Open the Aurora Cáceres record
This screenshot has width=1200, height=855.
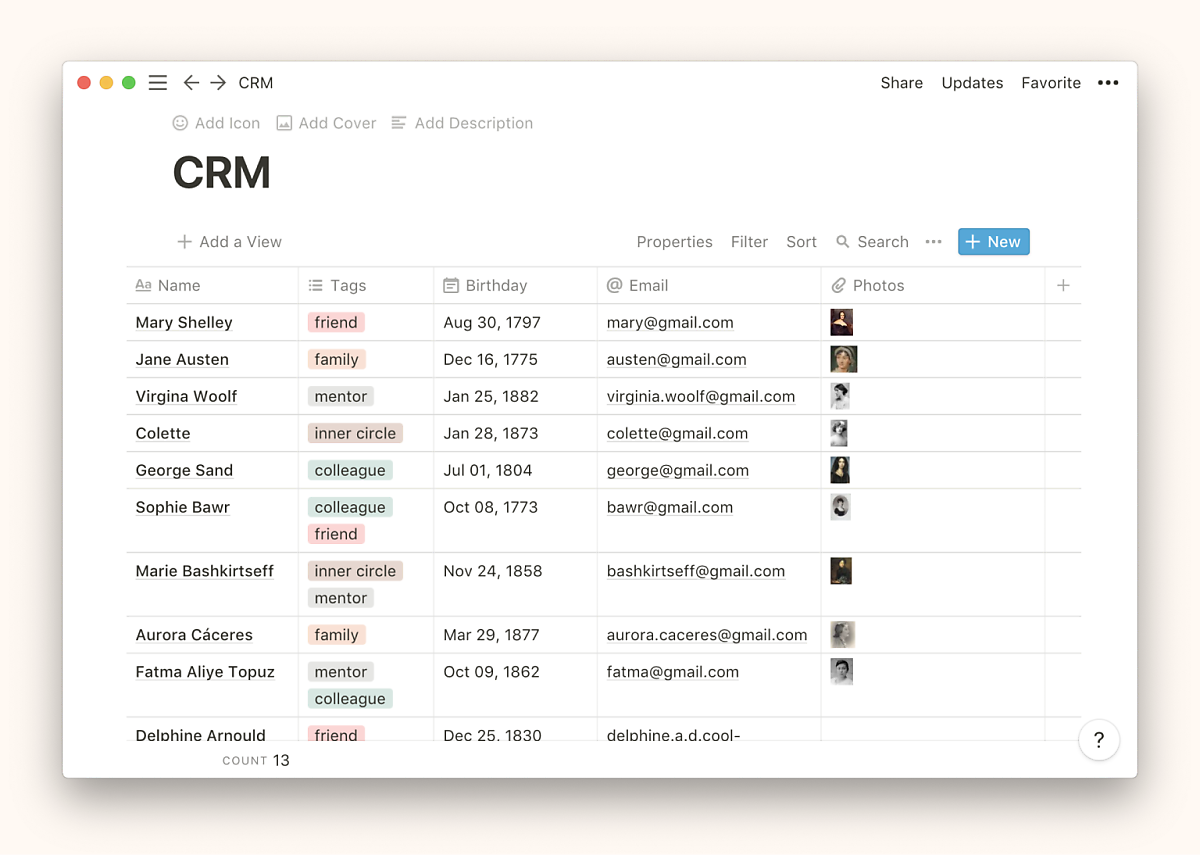pos(194,635)
